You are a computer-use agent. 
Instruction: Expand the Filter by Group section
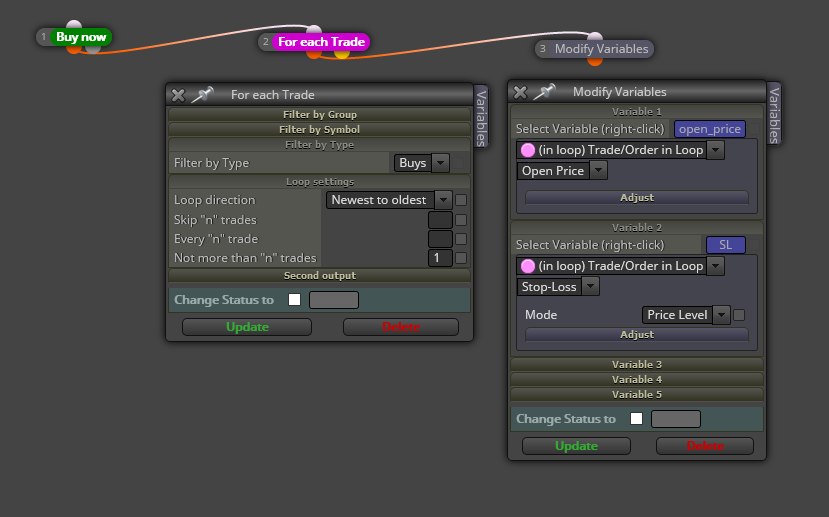319,115
